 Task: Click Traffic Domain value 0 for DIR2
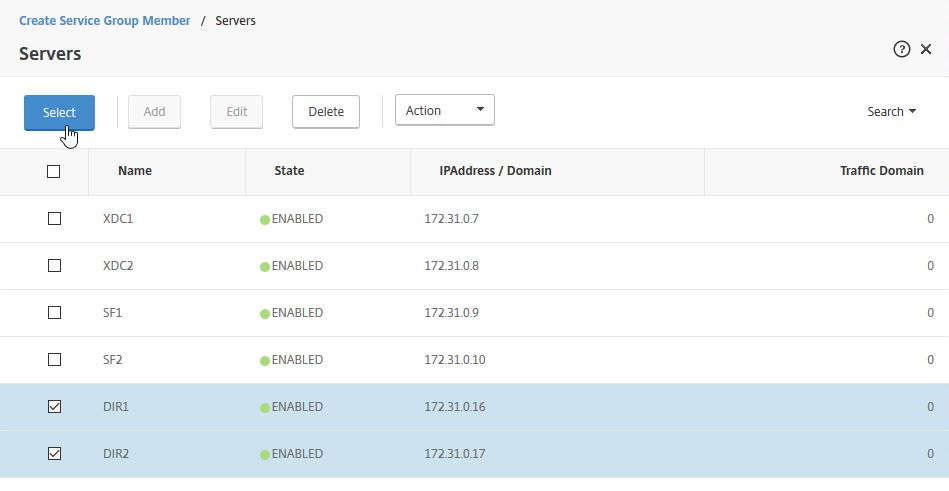[930, 453]
